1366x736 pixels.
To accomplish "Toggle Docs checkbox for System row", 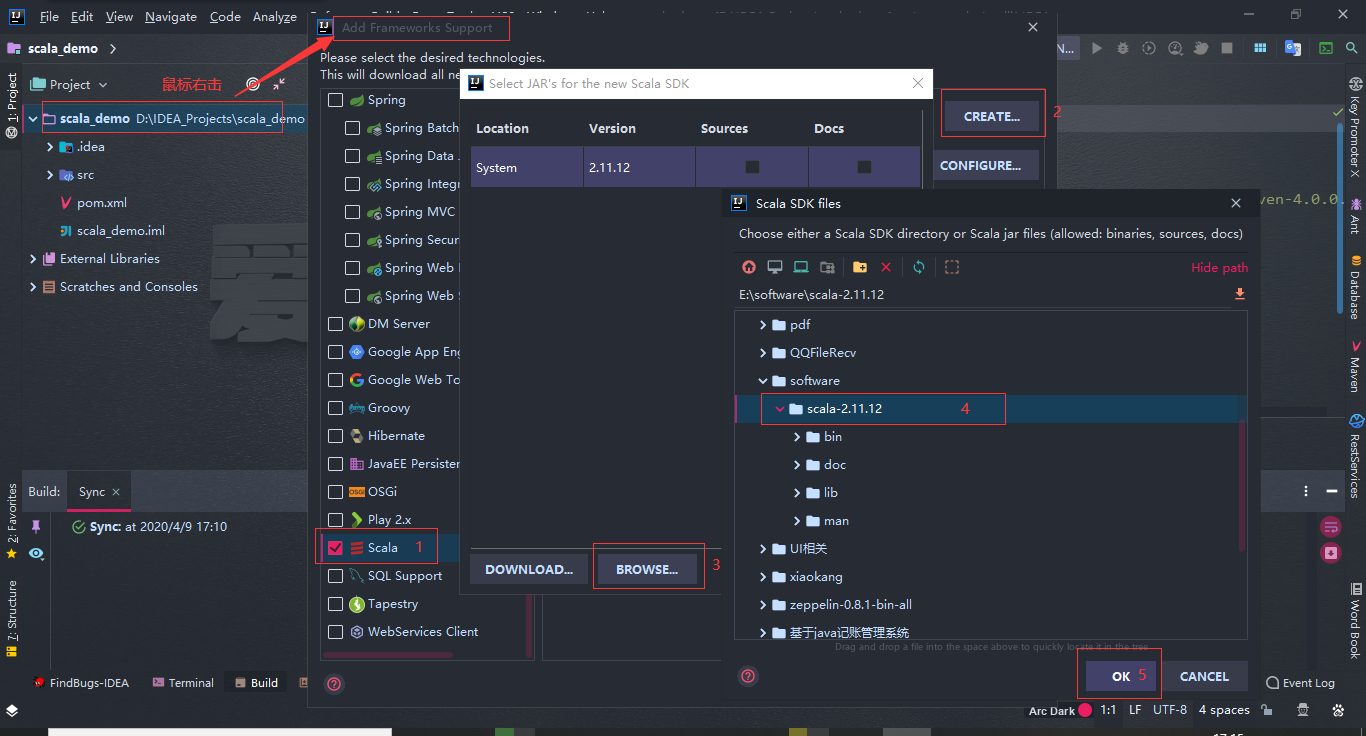I will (x=864, y=167).
